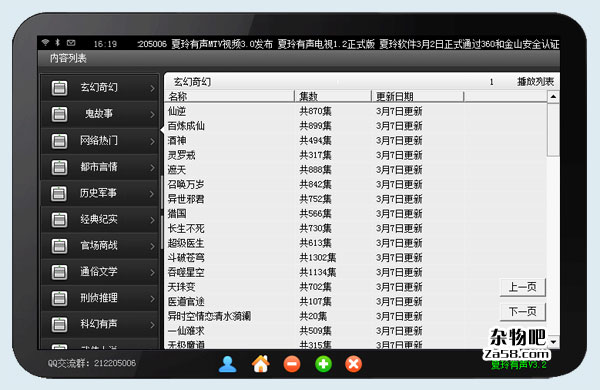Open the book 吞噬星空

pos(186,272)
